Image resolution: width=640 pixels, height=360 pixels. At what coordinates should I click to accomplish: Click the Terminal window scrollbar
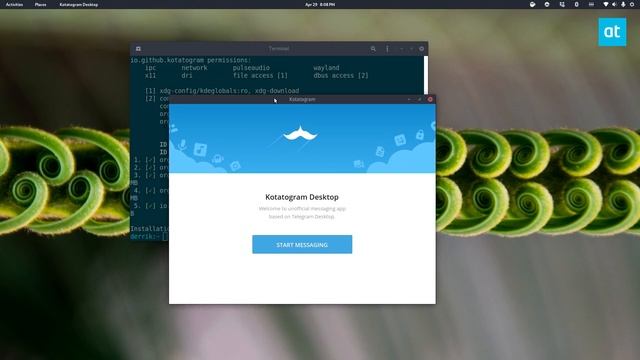426,76
